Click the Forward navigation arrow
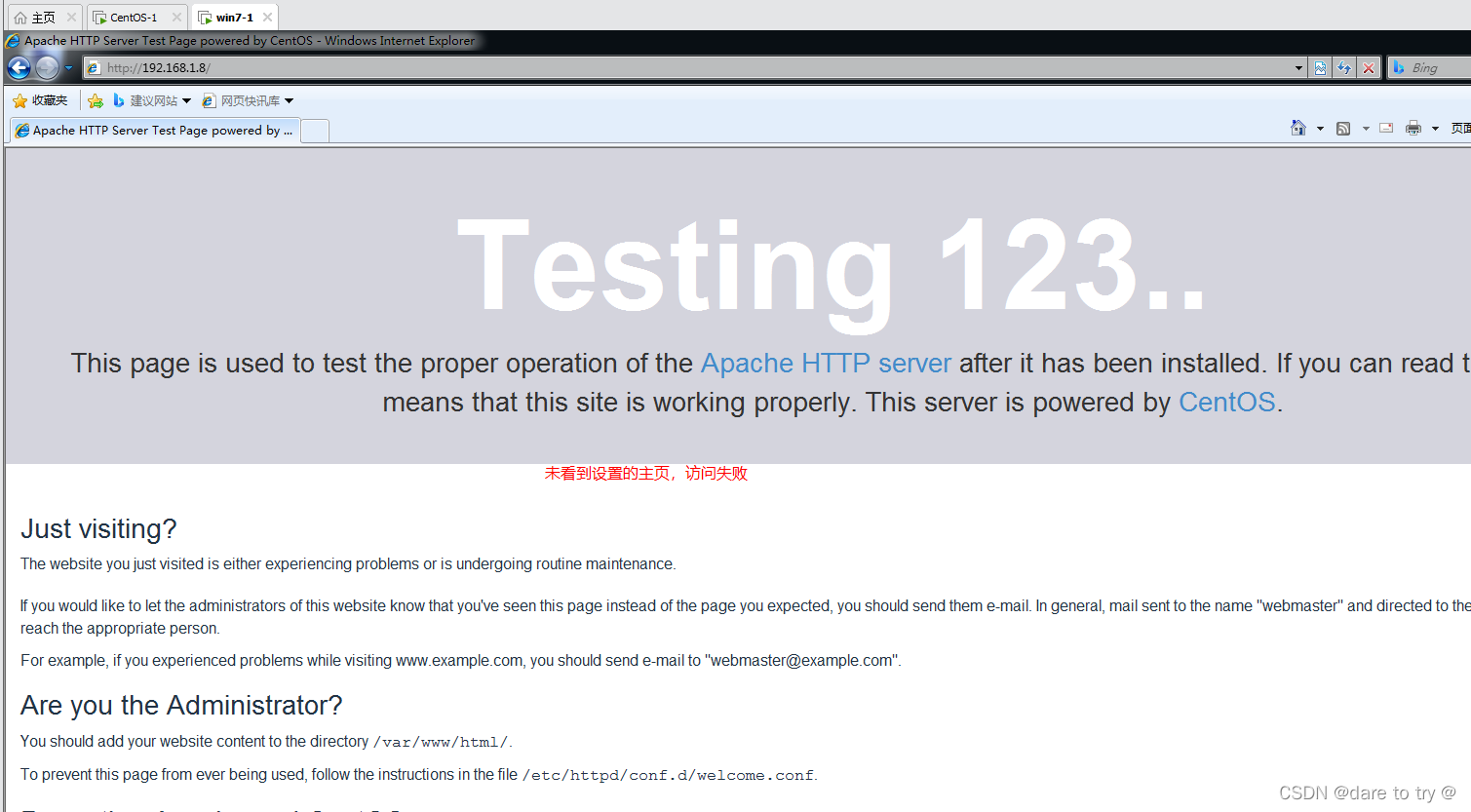This screenshot has height=812, width=1471. (47, 67)
